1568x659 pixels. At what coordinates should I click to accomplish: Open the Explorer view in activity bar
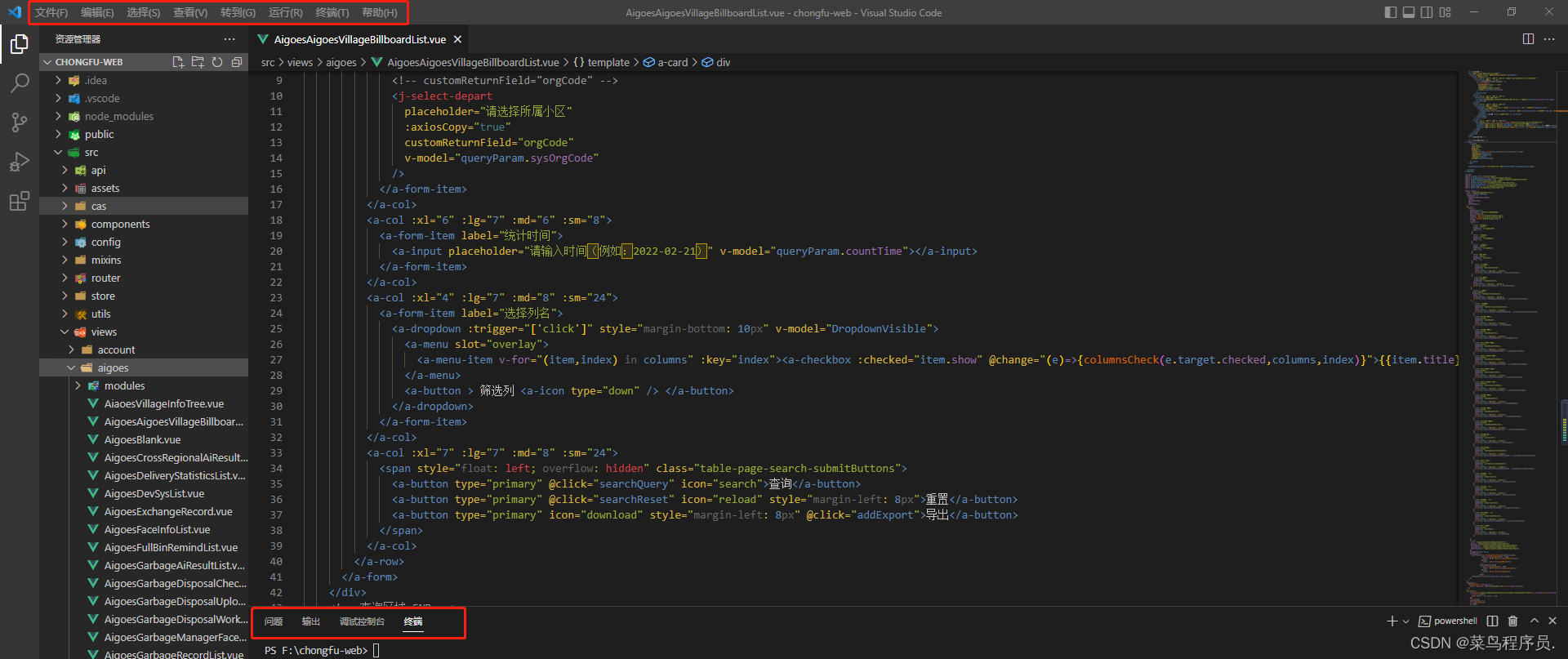[x=20, y=45]
